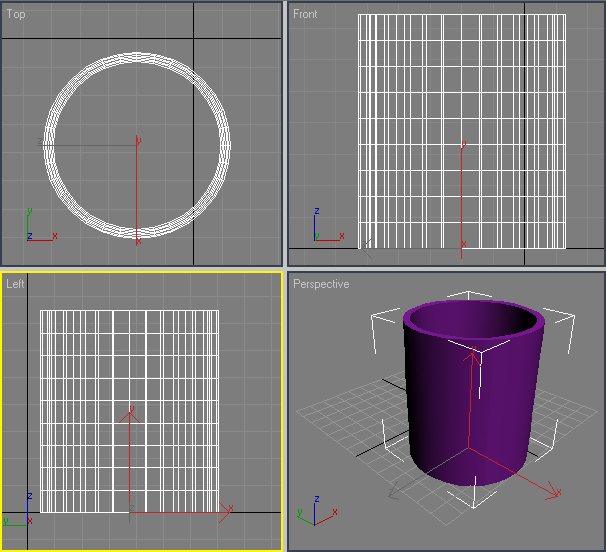
Task: Open the Top viewport label menu
Action: click(x=16, y=14)
